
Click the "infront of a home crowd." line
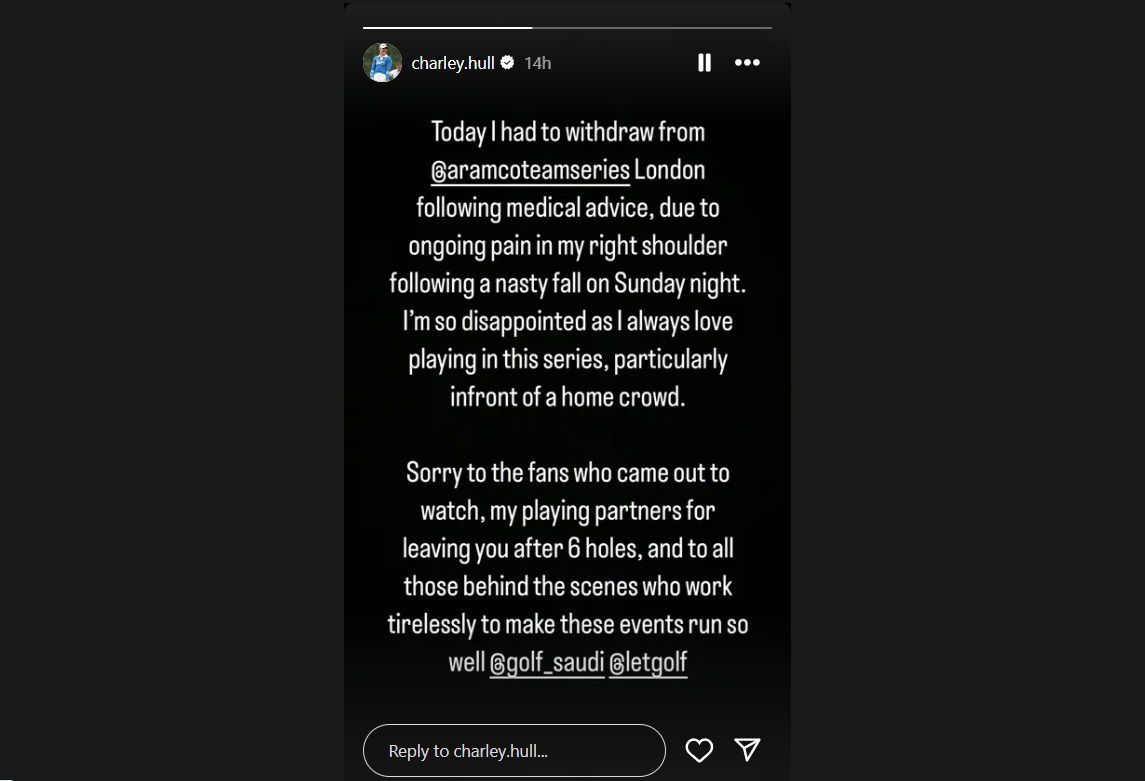tap(568, 396)
